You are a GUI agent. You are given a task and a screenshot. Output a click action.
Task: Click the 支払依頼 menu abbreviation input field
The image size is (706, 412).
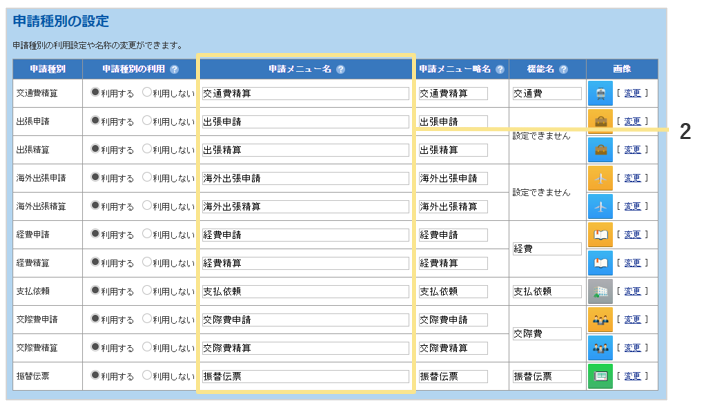pos(452,292)
